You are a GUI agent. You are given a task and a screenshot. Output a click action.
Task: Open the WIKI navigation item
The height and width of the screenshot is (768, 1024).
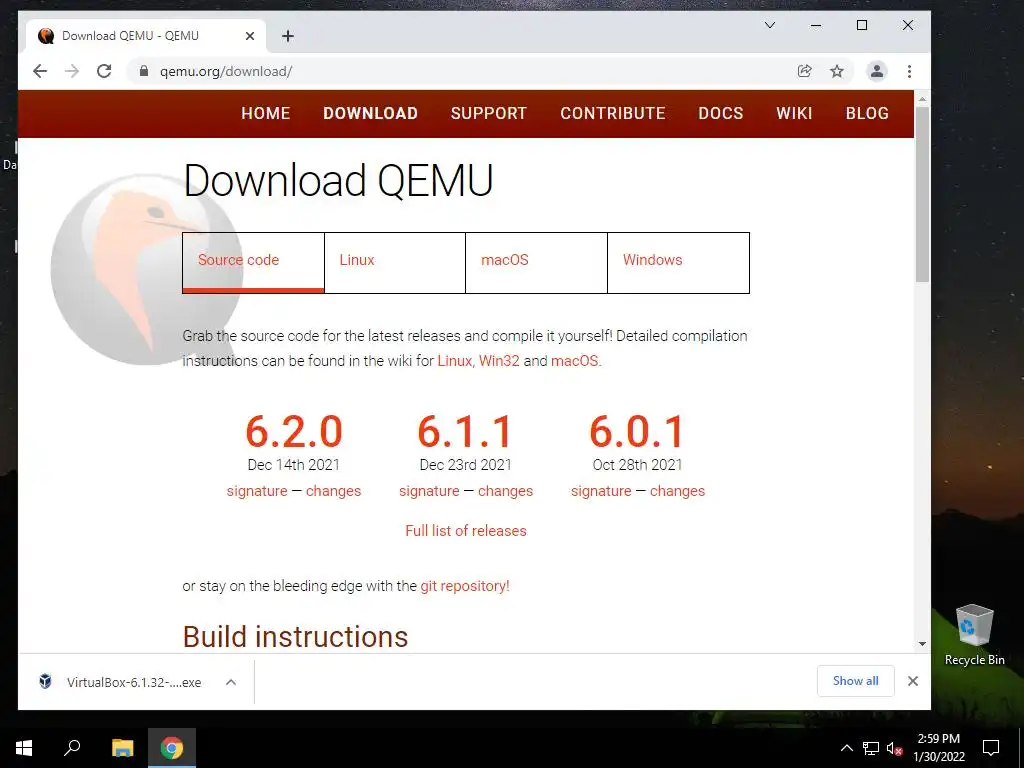pos(794,114)
